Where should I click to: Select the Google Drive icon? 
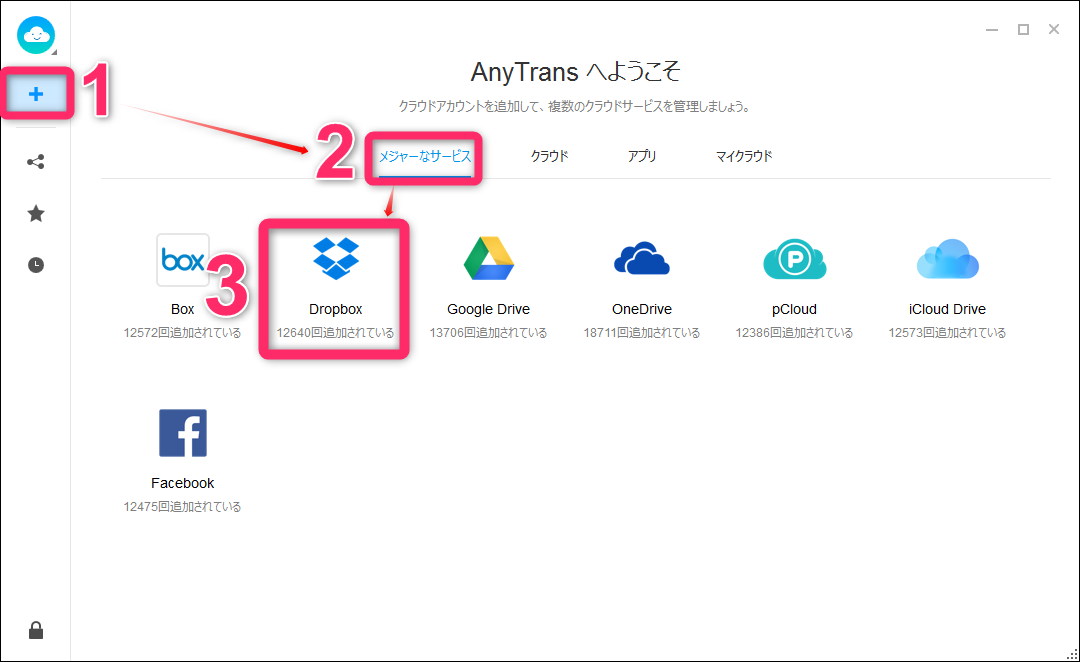coord(488,258)
